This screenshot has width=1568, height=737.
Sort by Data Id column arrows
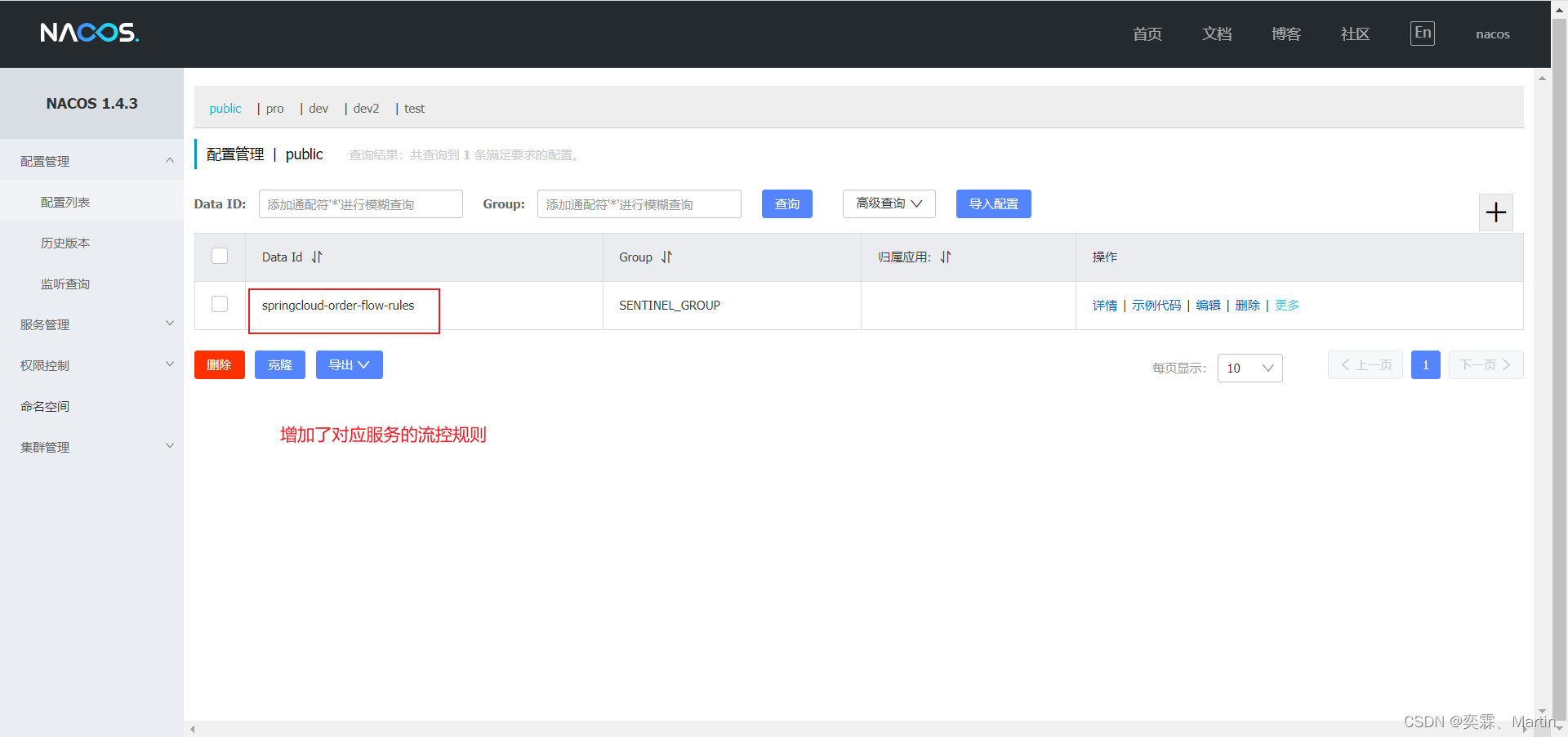317,257
